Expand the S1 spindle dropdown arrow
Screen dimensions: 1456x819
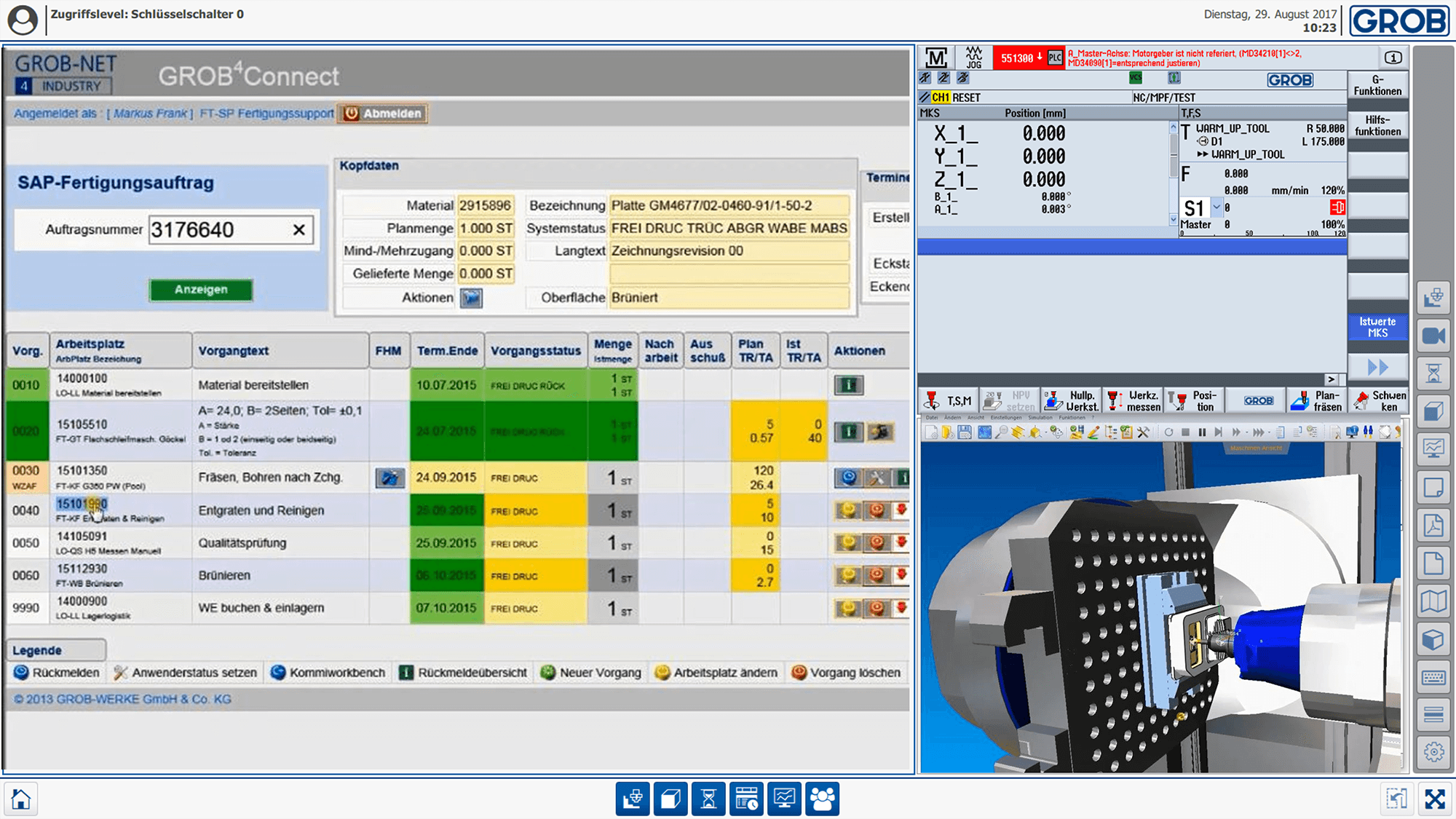[x=1216, y=207]
